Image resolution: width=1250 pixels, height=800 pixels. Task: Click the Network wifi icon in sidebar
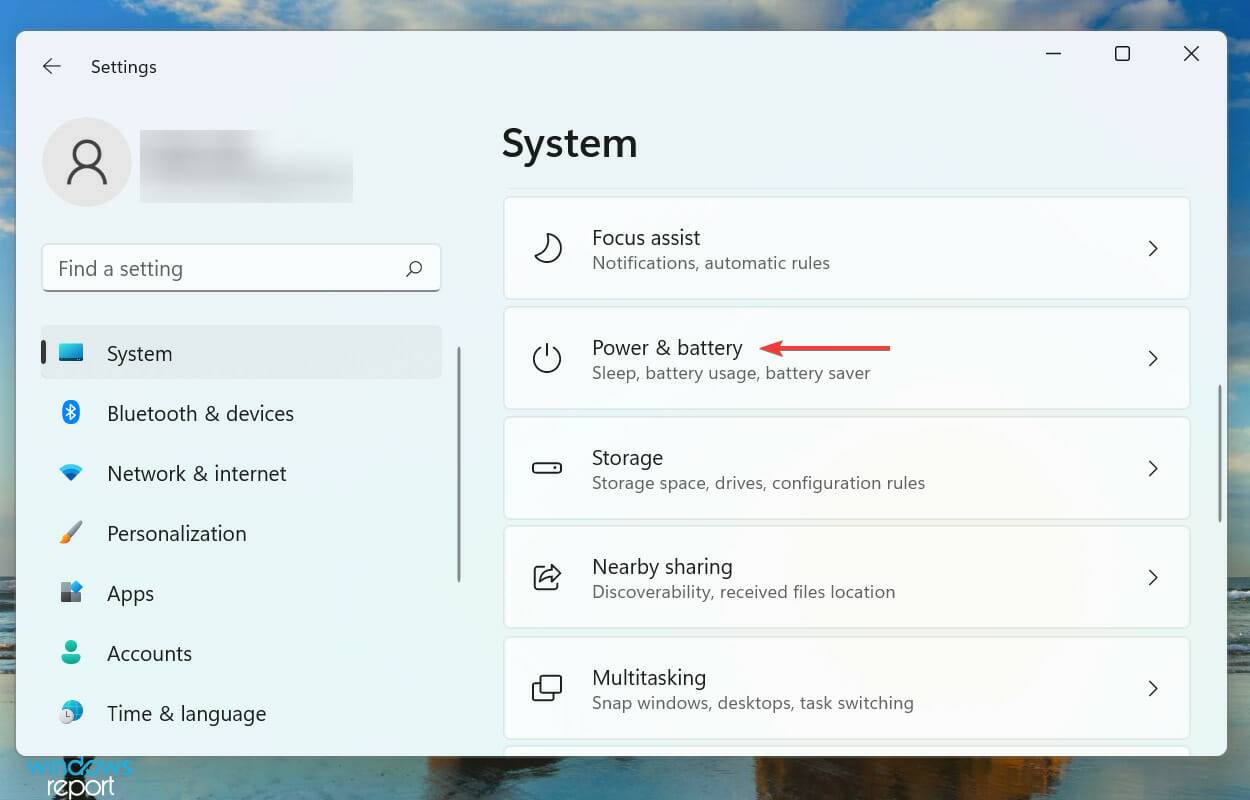[x=71, y=473]
